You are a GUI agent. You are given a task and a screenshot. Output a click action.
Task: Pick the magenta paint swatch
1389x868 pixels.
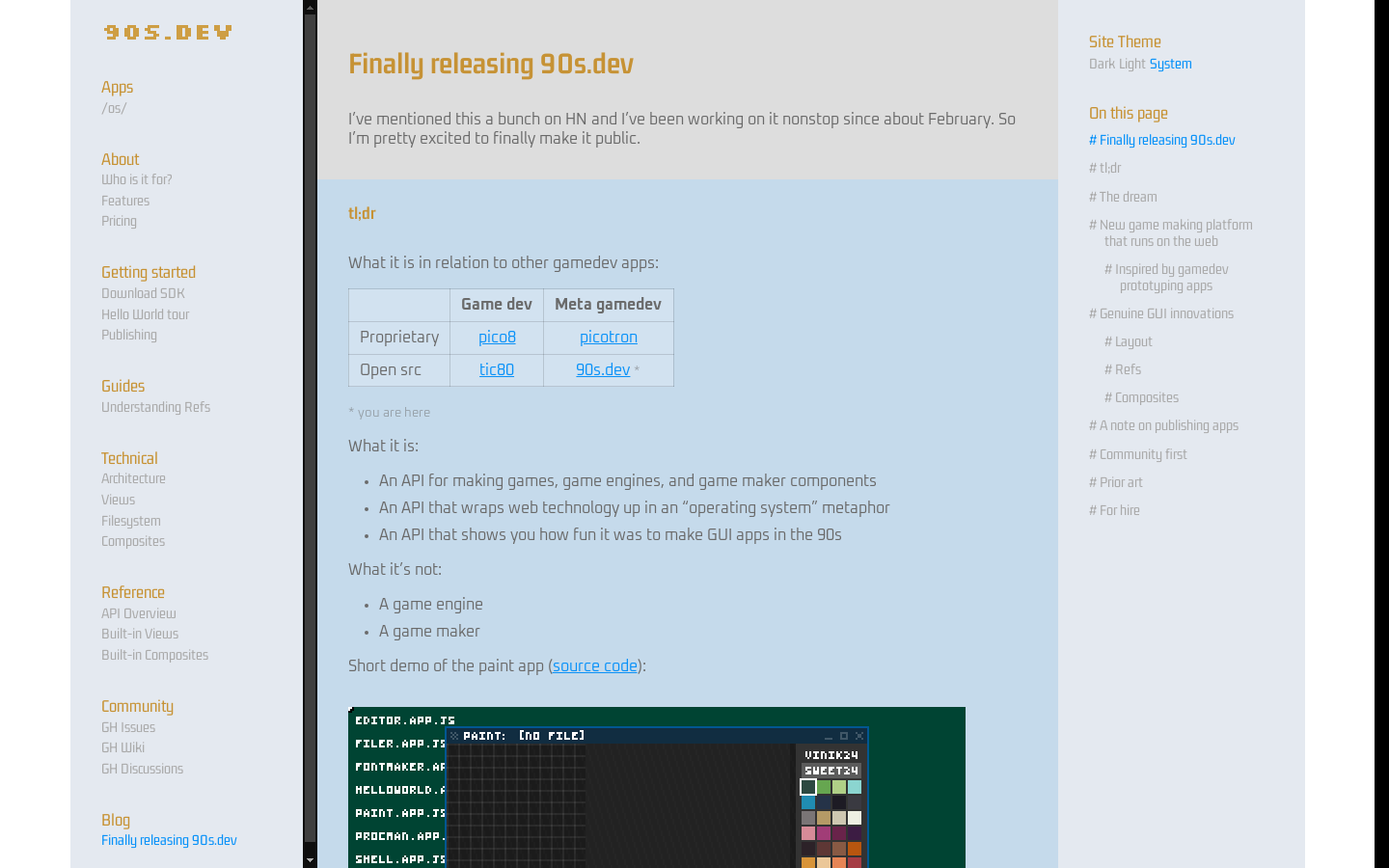824,833
